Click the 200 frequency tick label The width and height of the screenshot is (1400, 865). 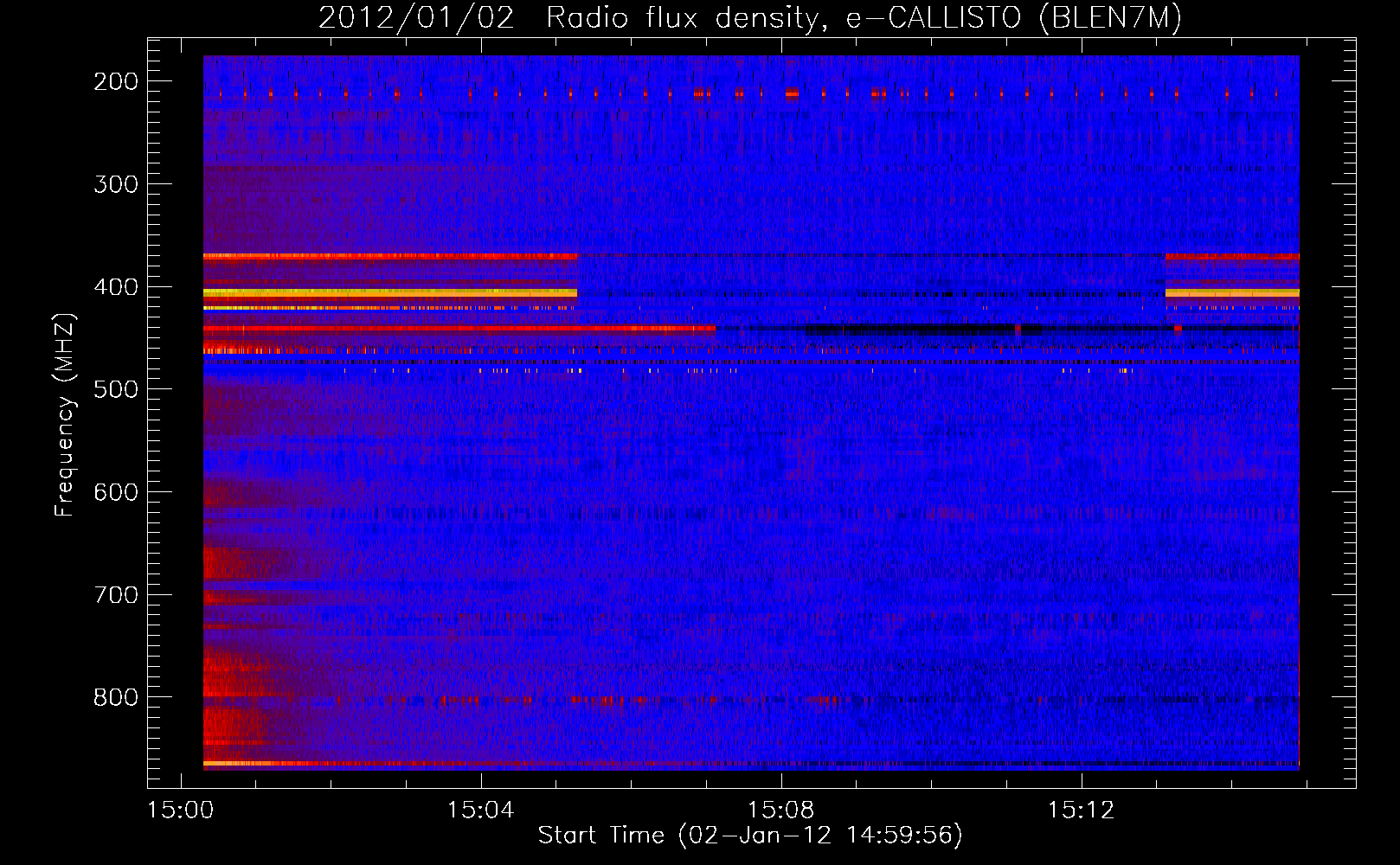pyautogui.click(x=116, y=81)
